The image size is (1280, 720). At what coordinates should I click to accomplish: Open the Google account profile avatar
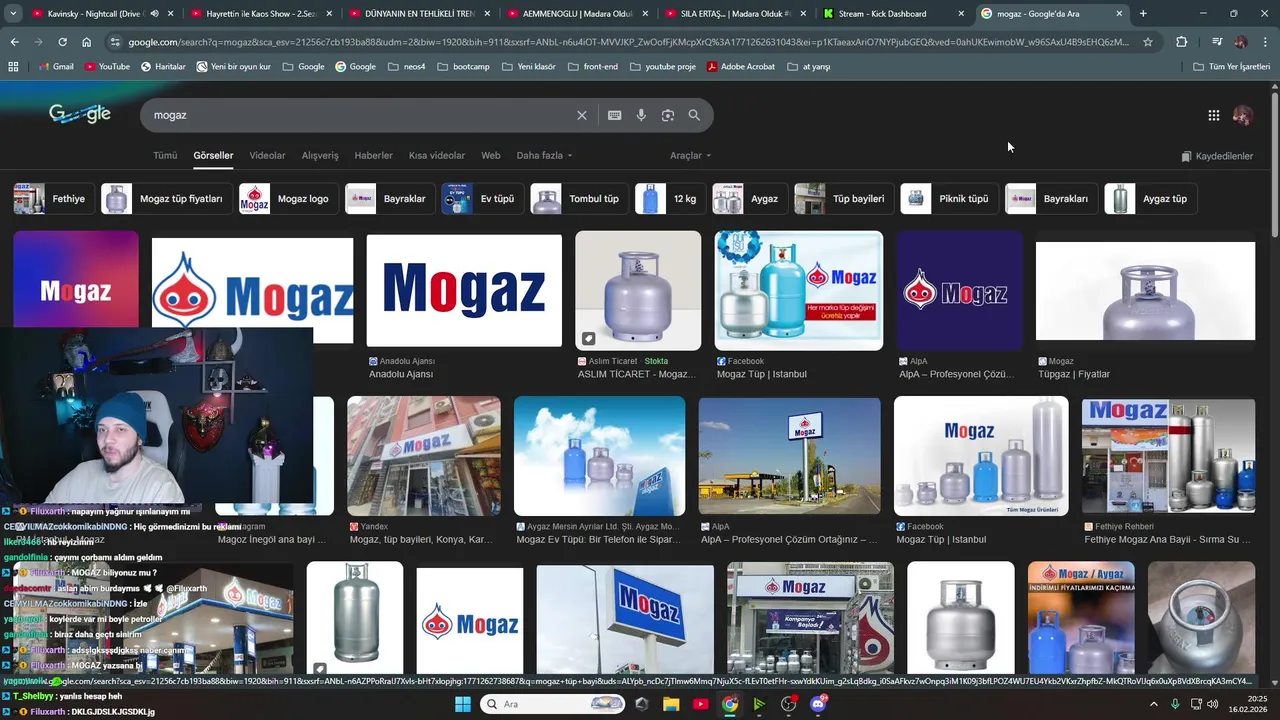[1243, 115]
